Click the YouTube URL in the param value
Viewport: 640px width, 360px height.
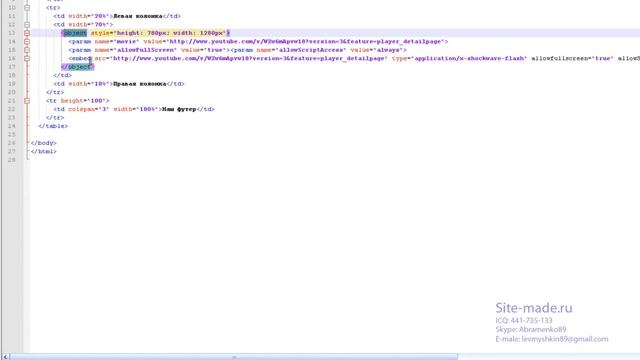click(x=306, y=42)
